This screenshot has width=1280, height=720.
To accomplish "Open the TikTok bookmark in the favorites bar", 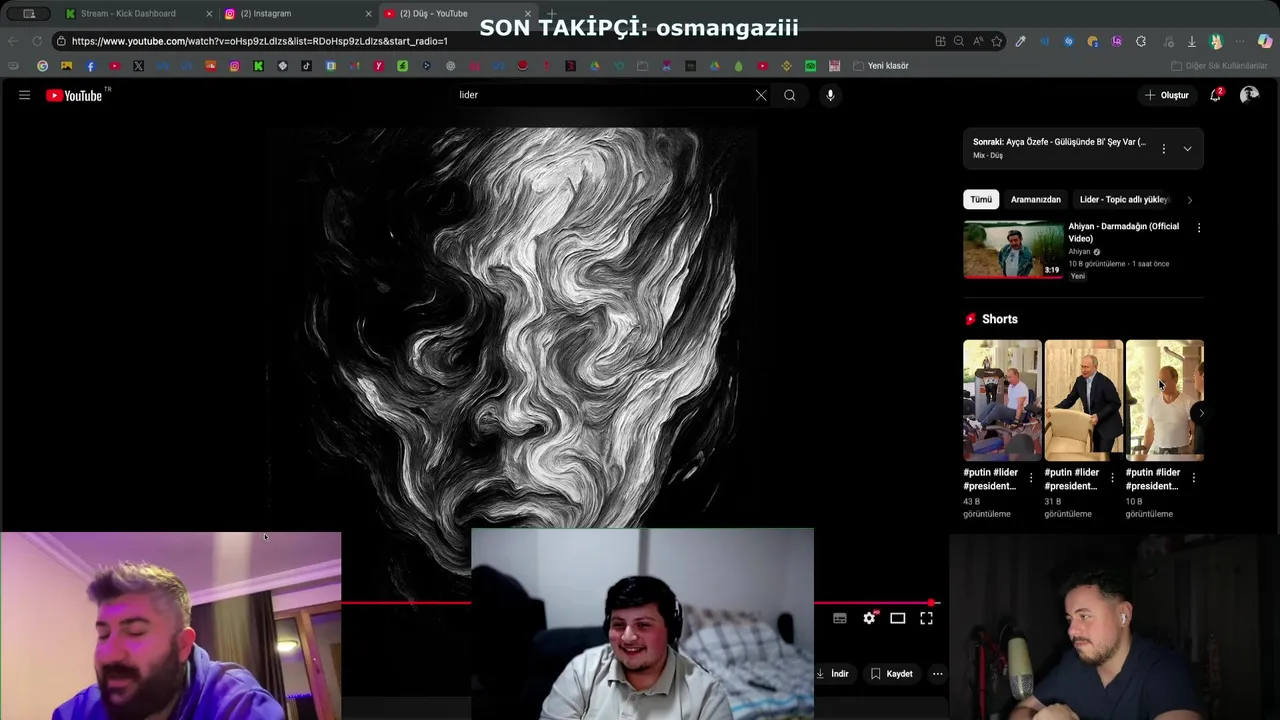I will pos(306,66).
